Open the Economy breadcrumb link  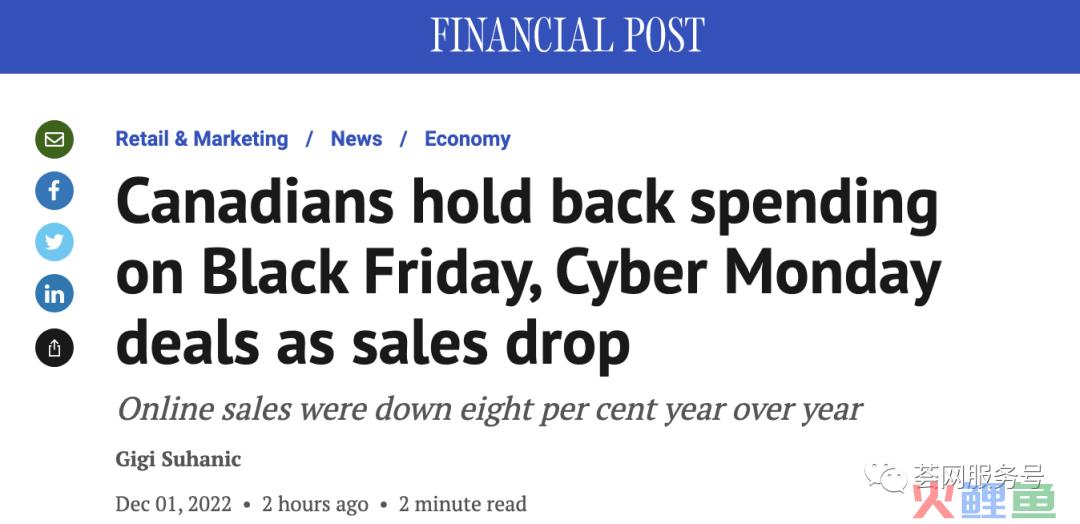(468, 138)
